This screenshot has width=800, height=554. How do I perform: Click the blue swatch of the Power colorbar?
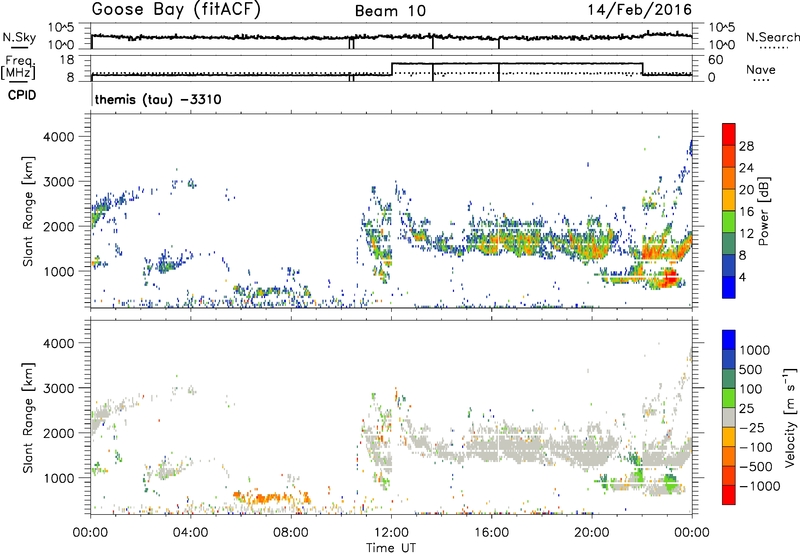point(729,287)
